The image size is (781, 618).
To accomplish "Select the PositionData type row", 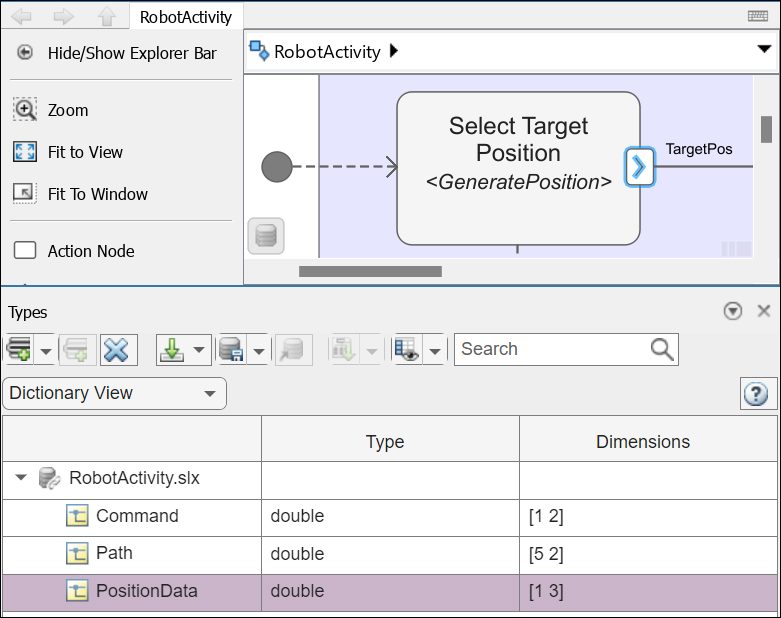I will 390,593.
